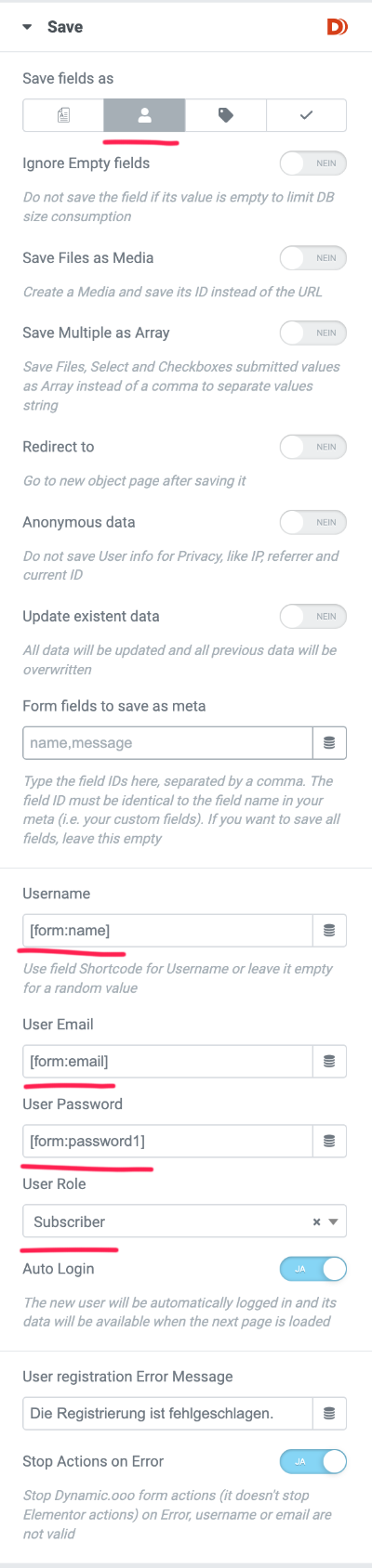The height and width of the screenshot is (1568, 372).
Task: Click the Username input with [form:name]
Action: click(167, 931)
